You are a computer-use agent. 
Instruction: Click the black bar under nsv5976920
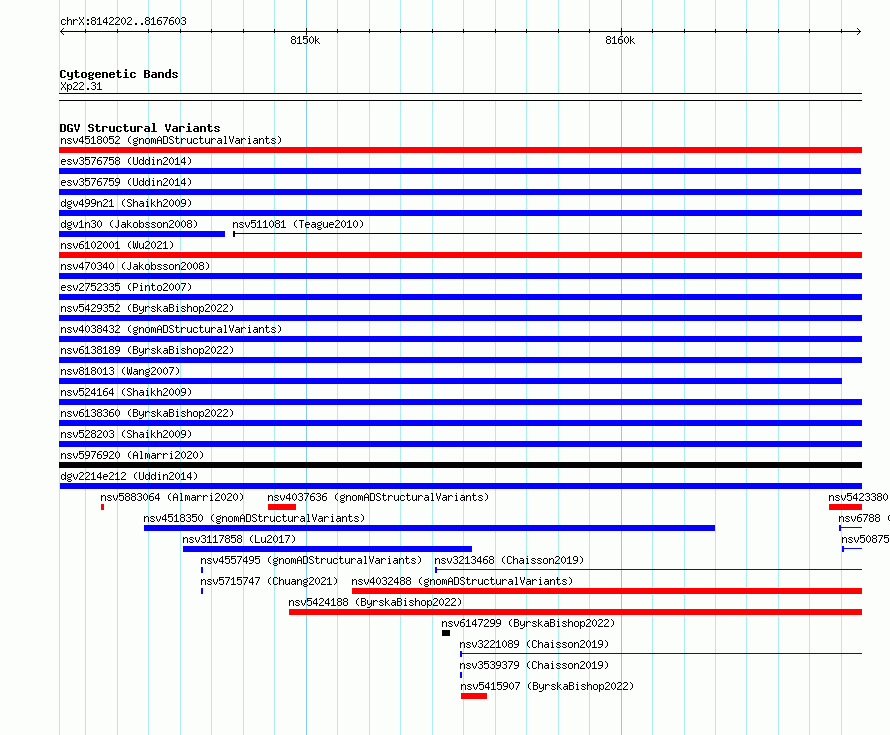[460, 465]
